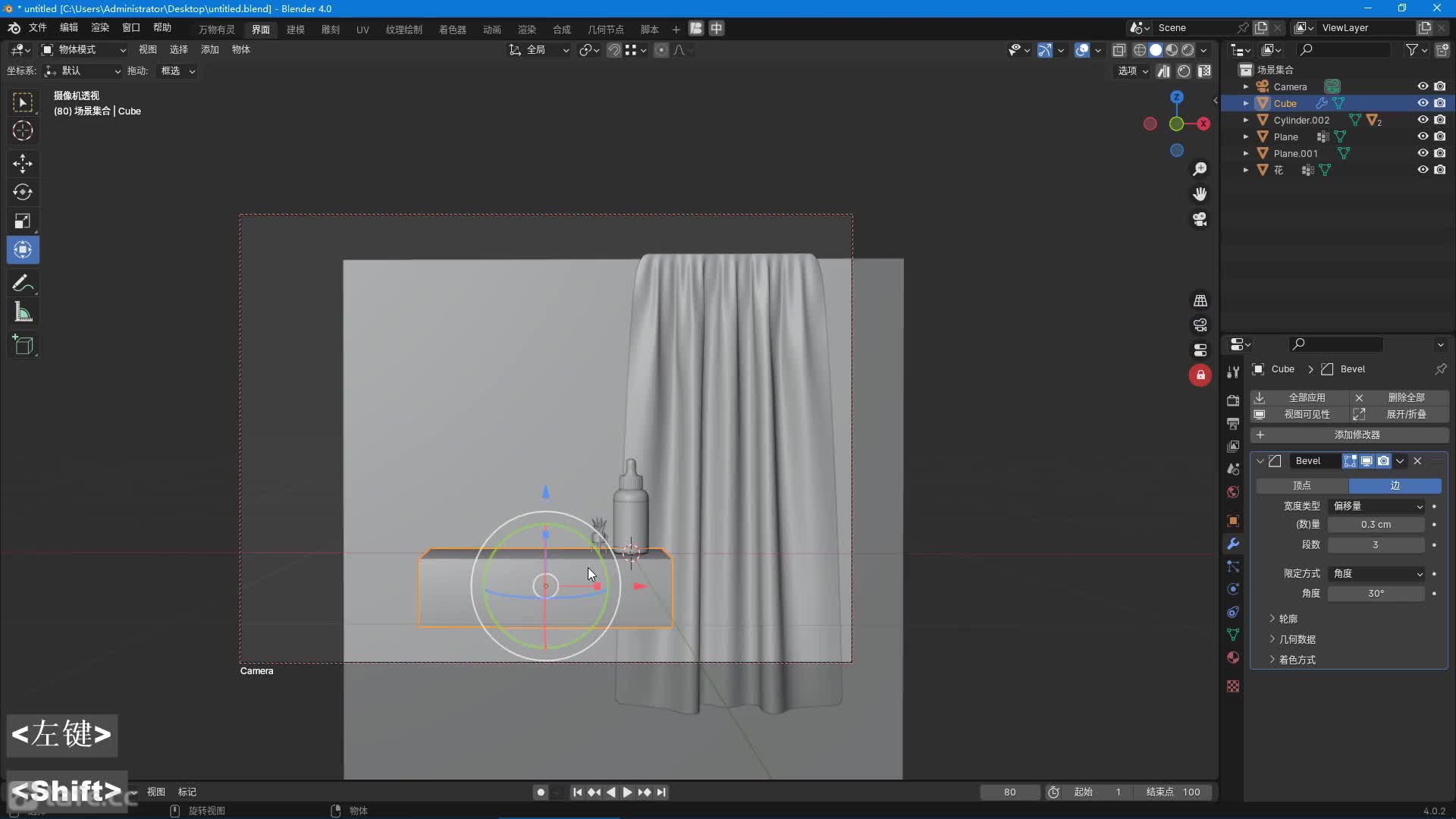Open the 物体模式 mode dropdown
The image size is (1456, 819).
[83, 50]
